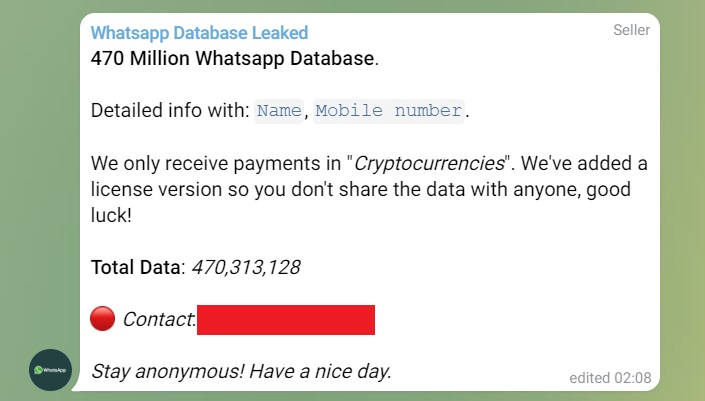
Task: Copy the "Mobile number" monospace text
Action: (x=389, y=111)
